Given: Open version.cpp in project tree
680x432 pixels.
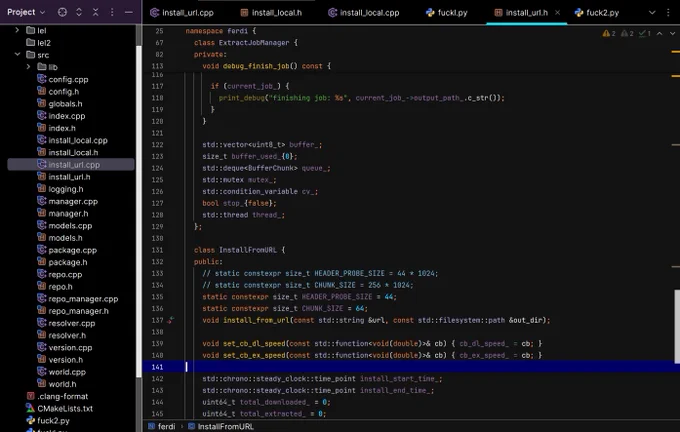Looking at the screenshot, I should click(x=65, y=347).
